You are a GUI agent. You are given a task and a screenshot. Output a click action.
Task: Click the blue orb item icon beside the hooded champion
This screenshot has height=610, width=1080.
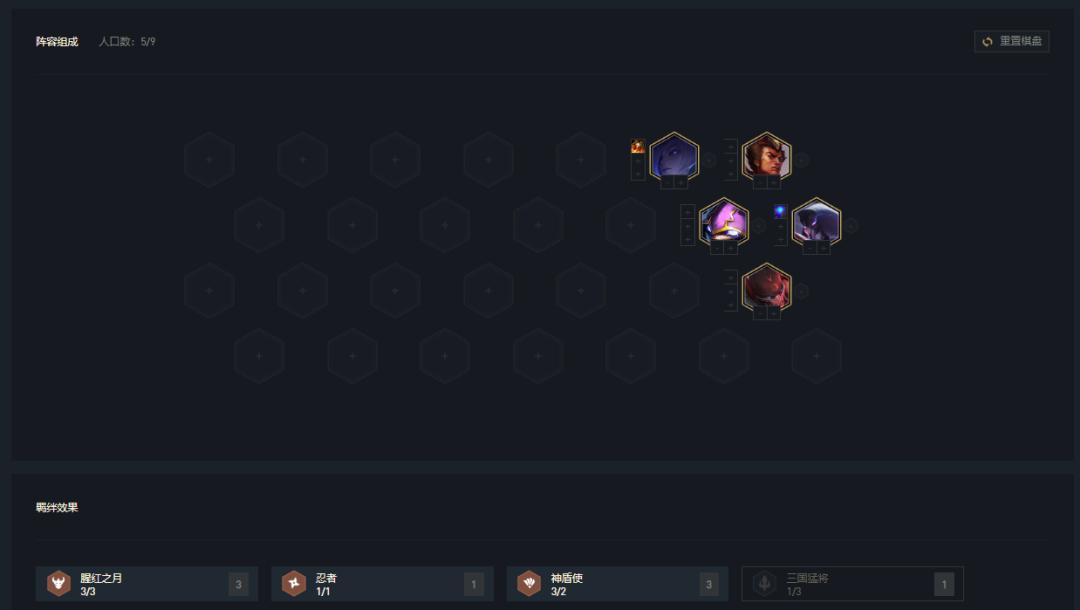point(780,211)
